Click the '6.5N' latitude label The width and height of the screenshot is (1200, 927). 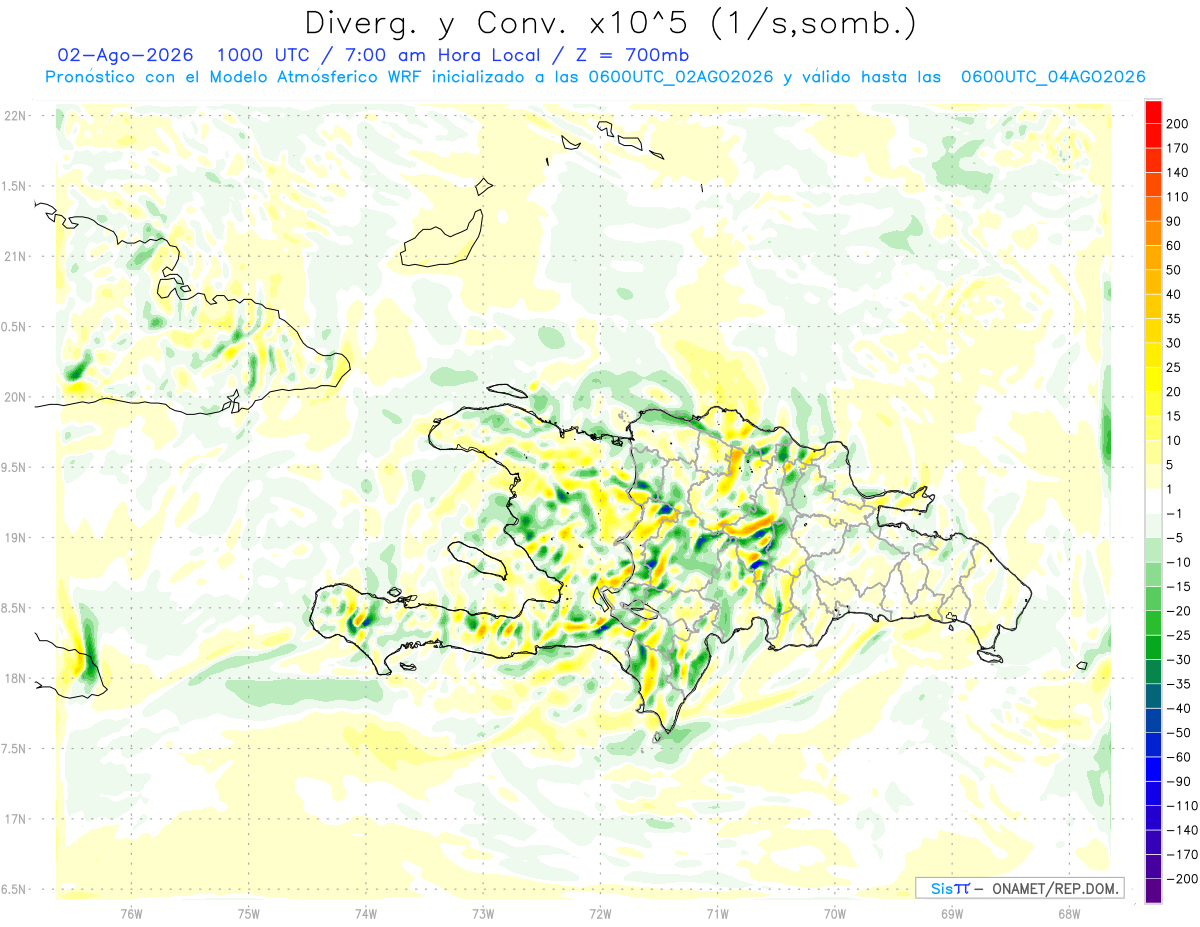(14, 889)
